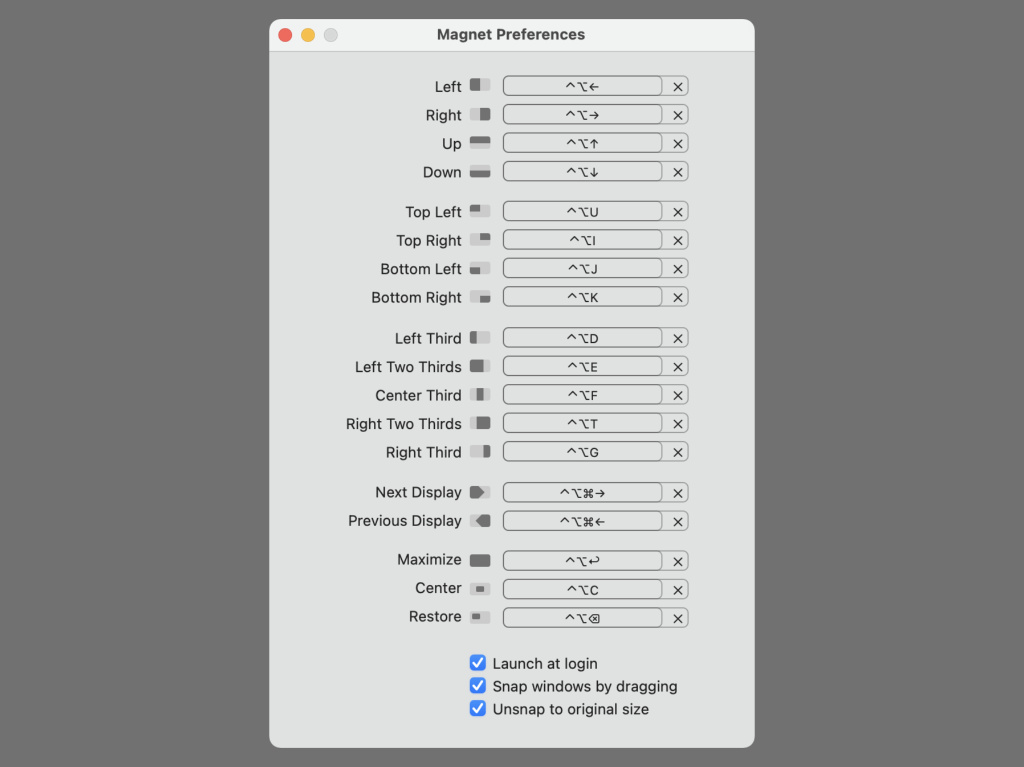Change the Right Third shortcut field
Image resolution: width=1024 pixels, height=767 pixels.
[582, 452]
